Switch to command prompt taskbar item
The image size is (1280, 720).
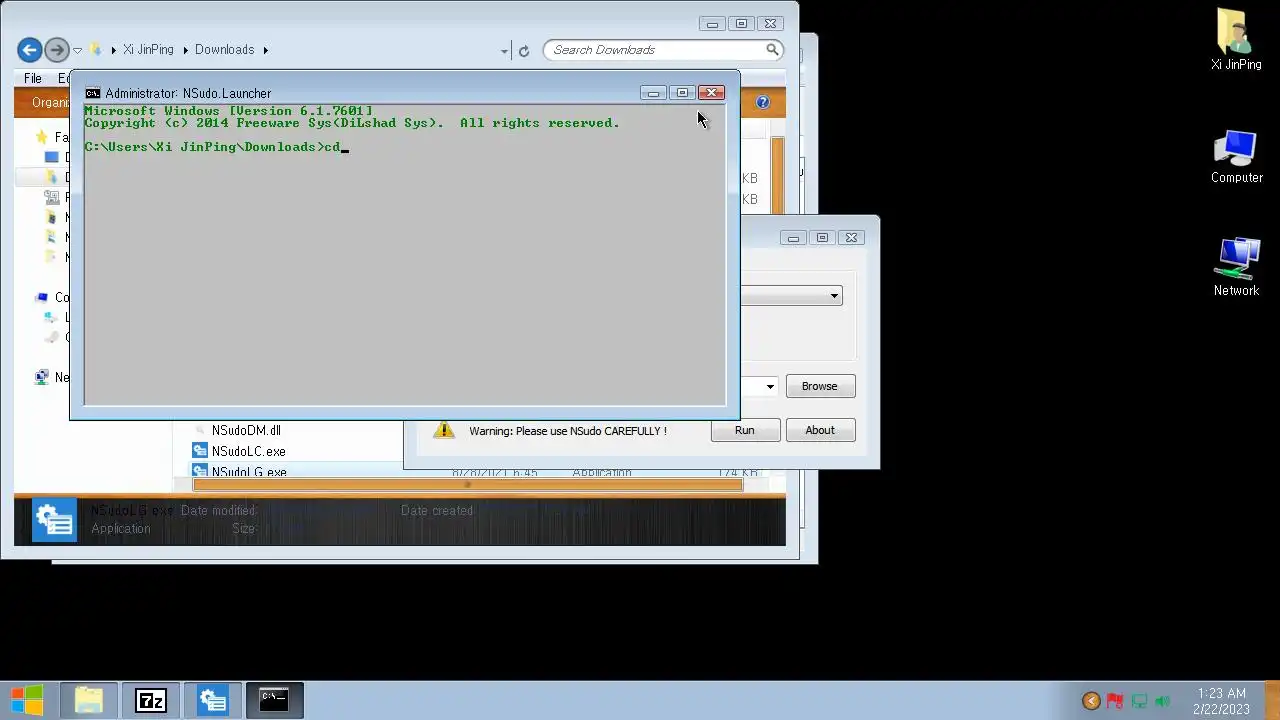pyautogui.click(x=274, y=700)
